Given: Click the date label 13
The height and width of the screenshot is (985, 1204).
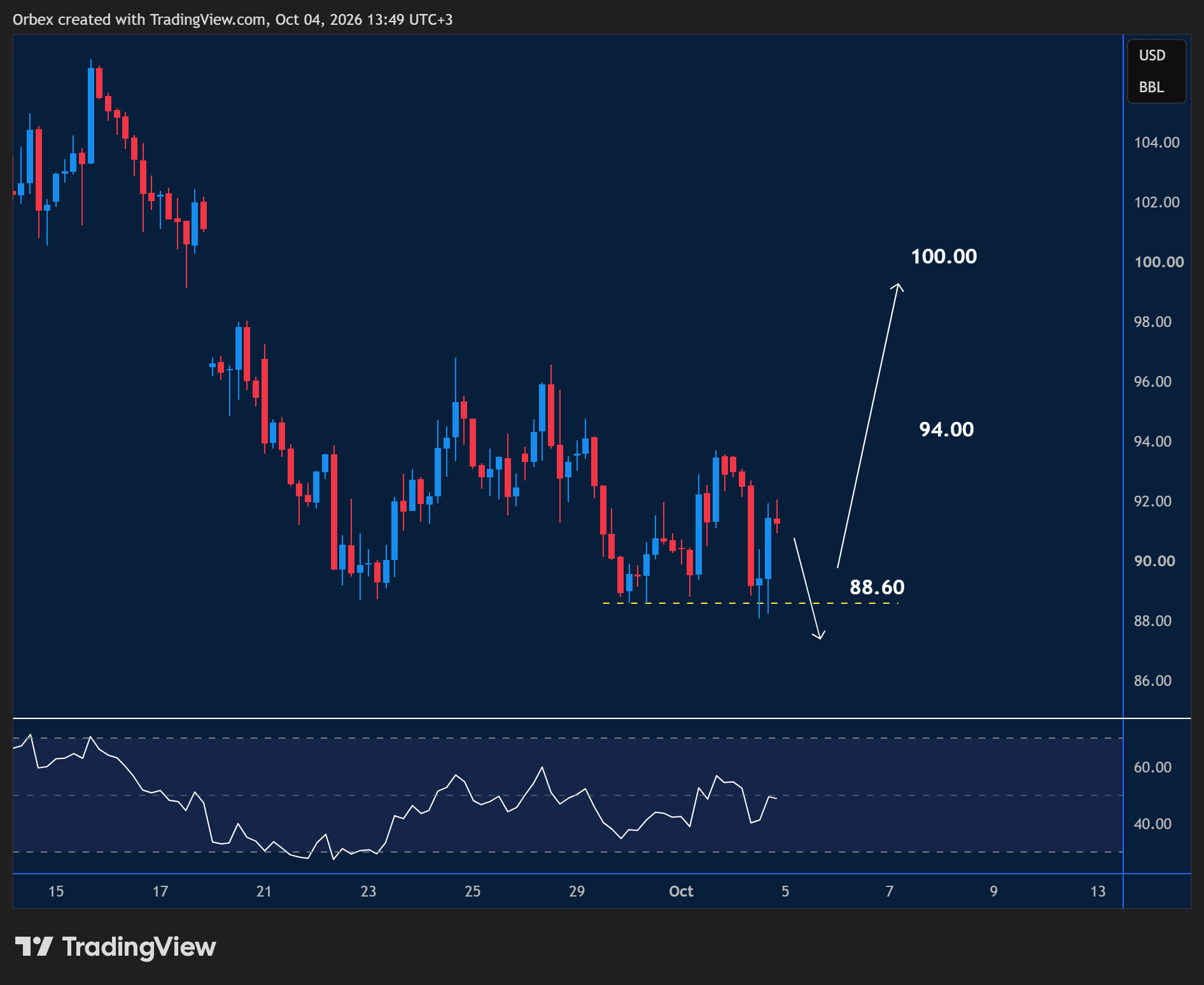Looking at the screenshot, I should (1098, 891).
